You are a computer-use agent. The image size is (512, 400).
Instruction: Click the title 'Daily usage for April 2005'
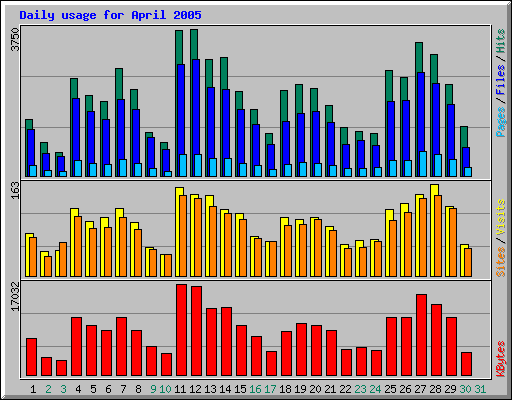[110, 16]
